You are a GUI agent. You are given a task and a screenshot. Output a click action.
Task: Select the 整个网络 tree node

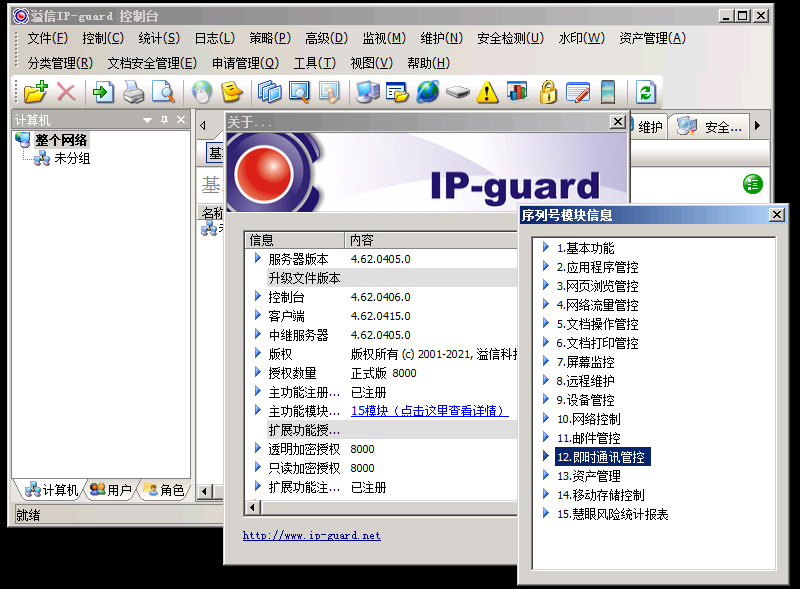[61, 140]
